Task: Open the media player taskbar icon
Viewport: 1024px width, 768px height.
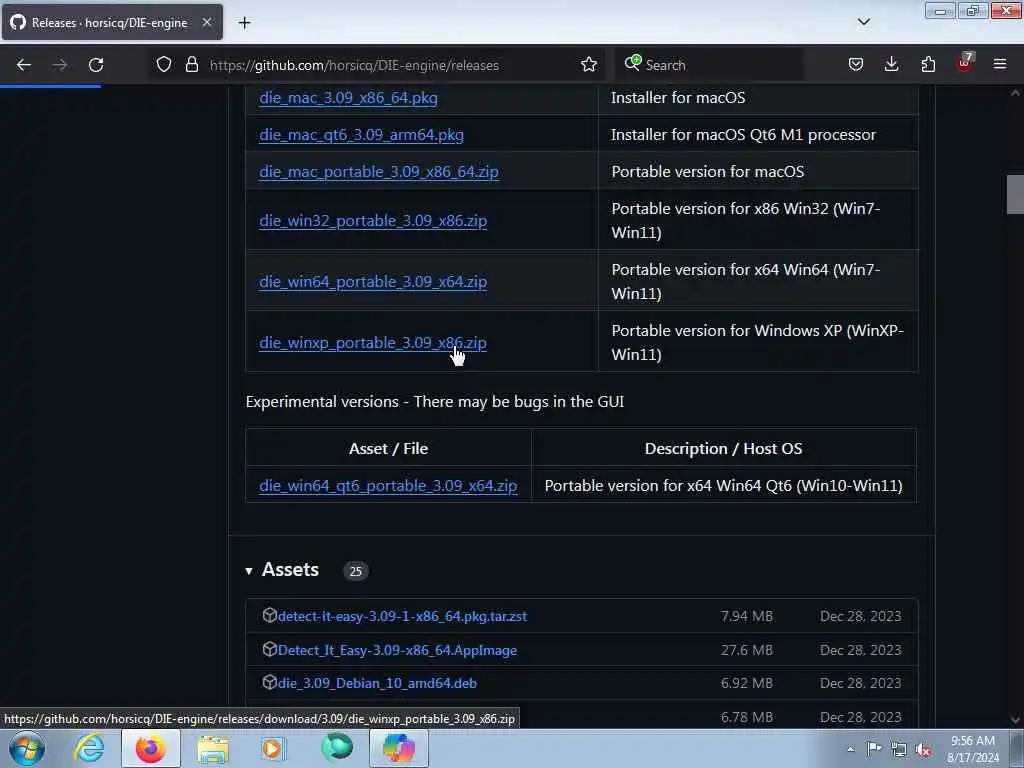Action: (x=273, y=748)
